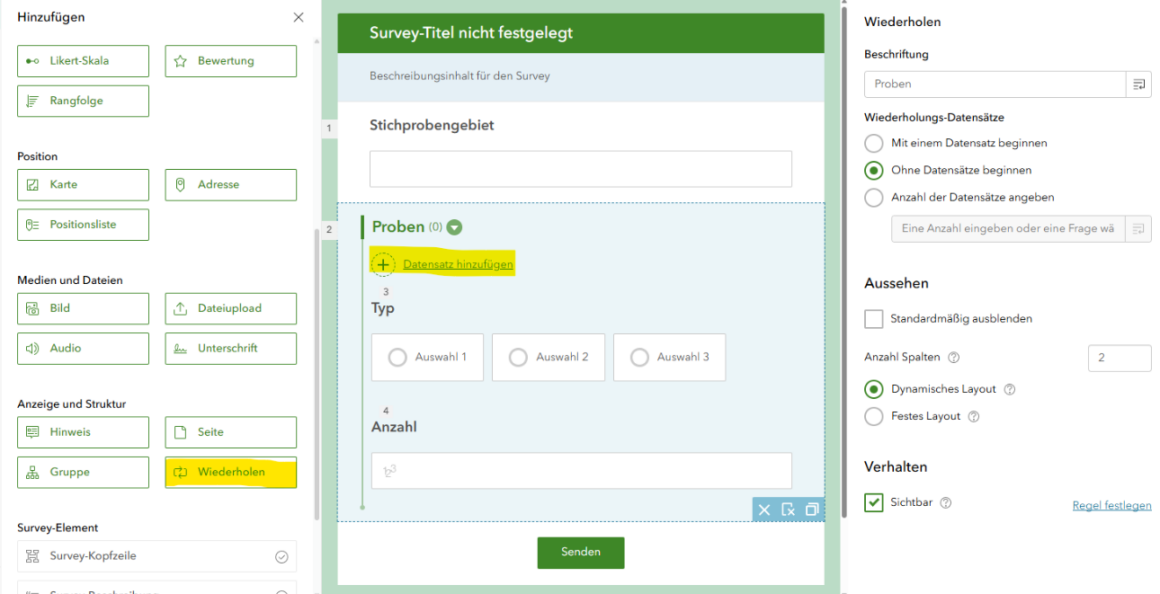Click the Stichprobengebiet question label
The width and height of the screenshot is (1160, 594).
coord(432,125)
